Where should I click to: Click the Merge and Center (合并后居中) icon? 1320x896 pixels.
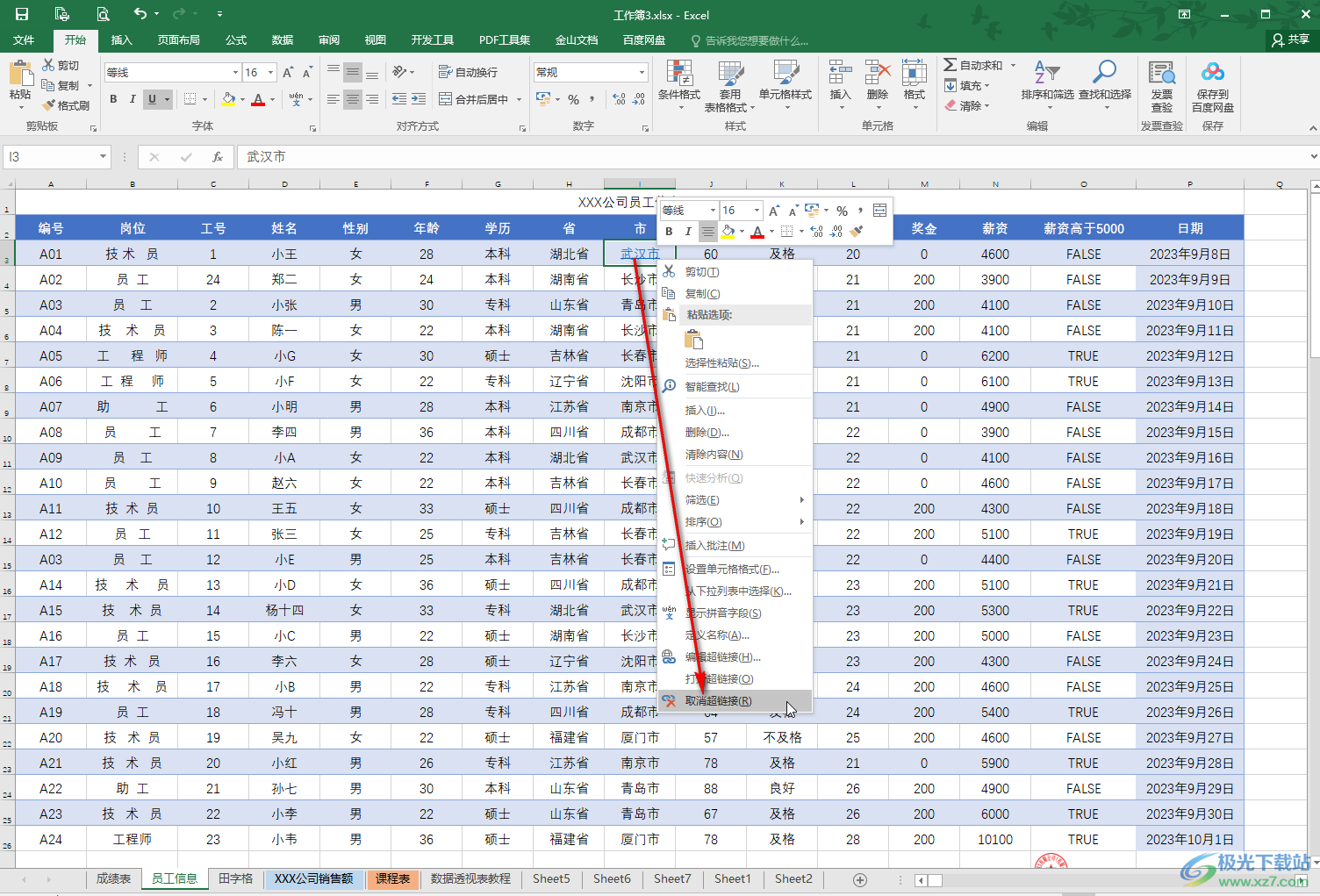click(x=446, y=99)
